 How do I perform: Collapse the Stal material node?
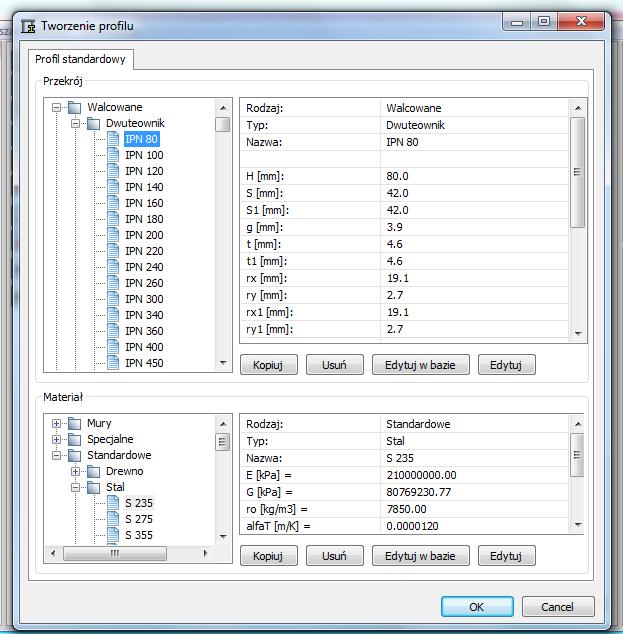point(75,487)
